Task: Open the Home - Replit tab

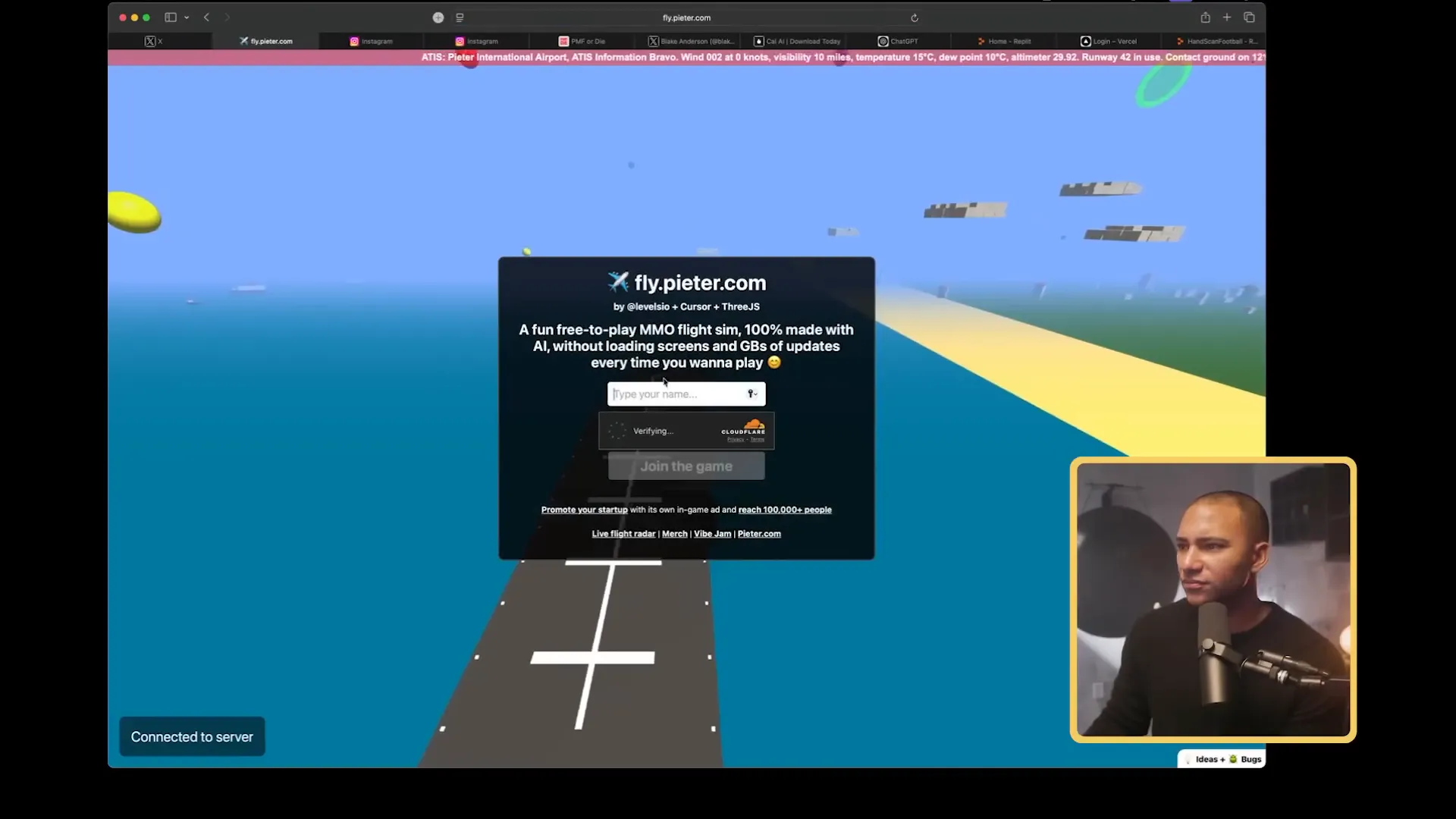Action: coord(1004,41)
